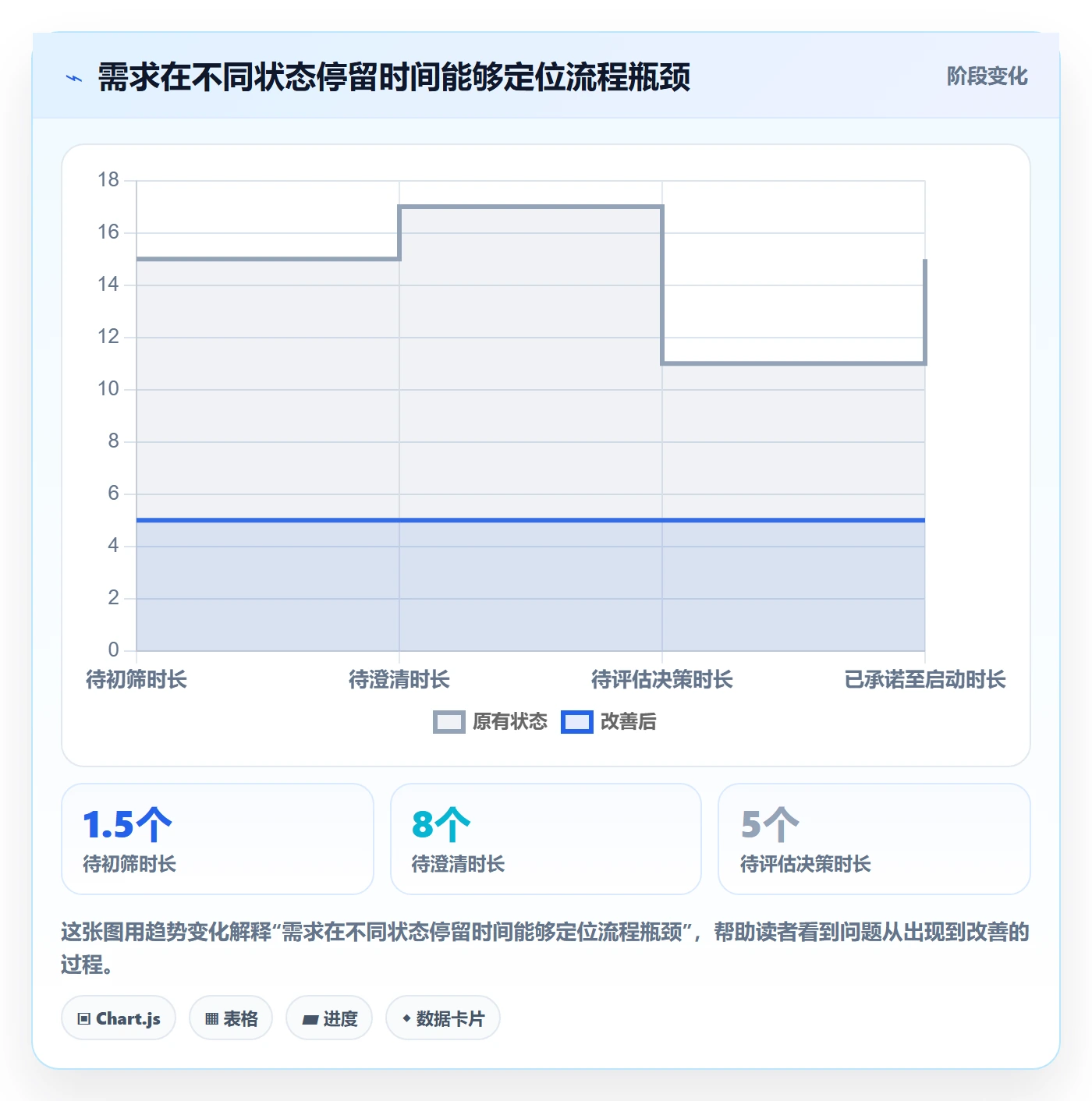Open the 1.5个 待初筛时长 card

[x=218, y=839]
